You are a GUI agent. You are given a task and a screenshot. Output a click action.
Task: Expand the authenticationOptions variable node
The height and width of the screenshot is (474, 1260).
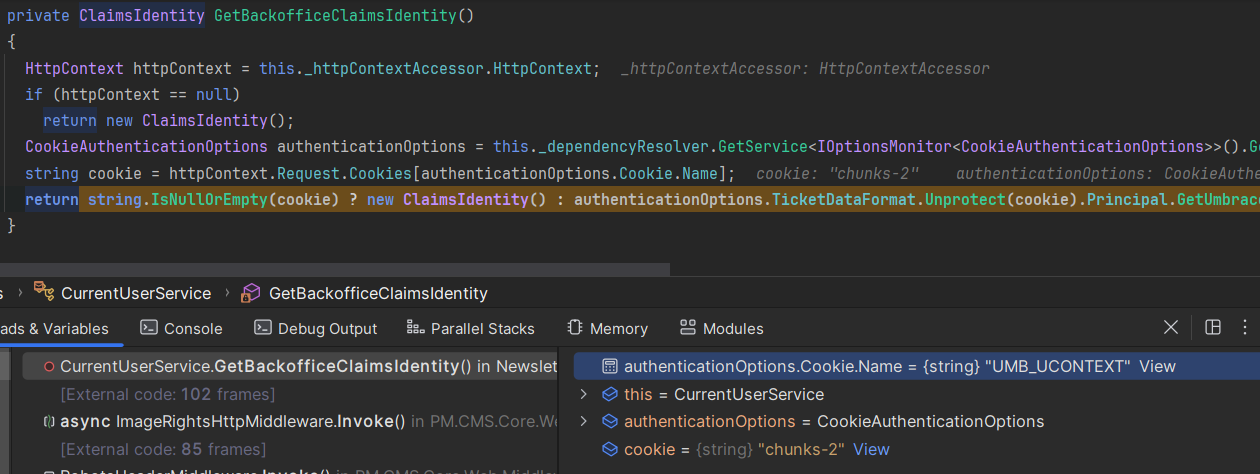tap(585, 422)
